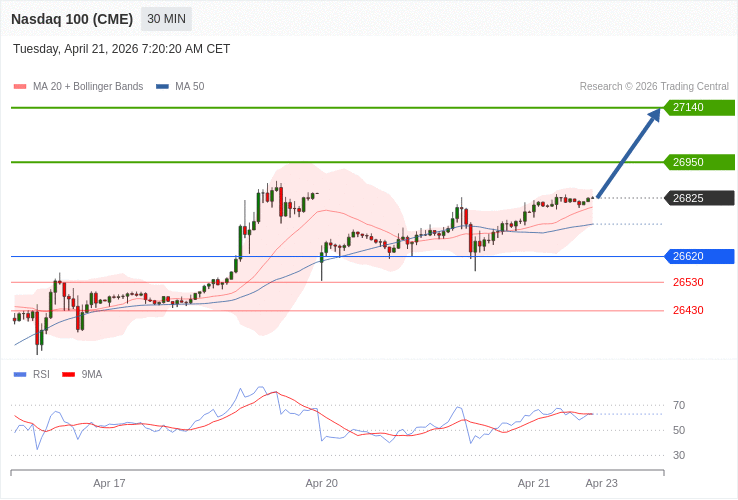Click the RSI 70 level label
The width and height of the screenshot is (738, 500).
coord(679,405)
